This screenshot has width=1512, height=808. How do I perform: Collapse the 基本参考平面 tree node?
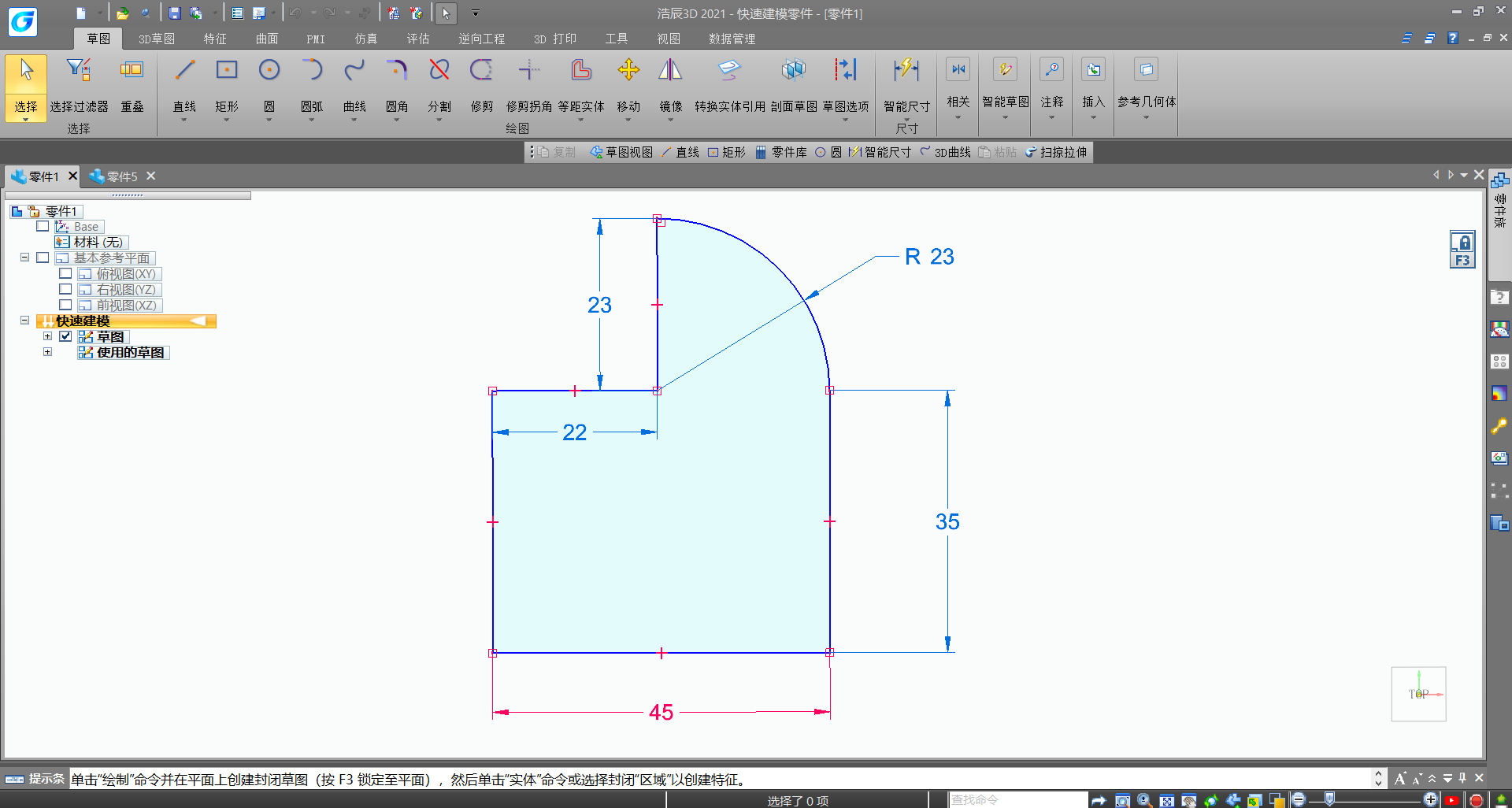tap(24, 258)
